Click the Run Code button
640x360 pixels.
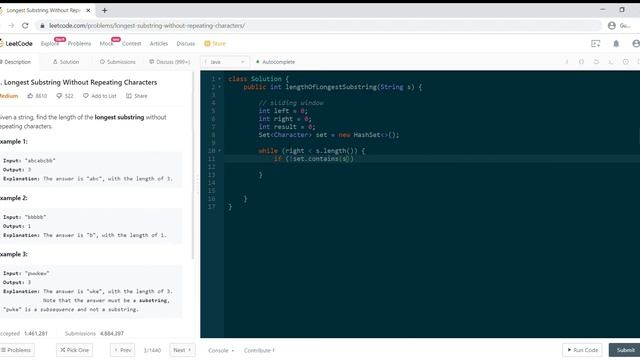pyautogui.click(x=582, y=350)
